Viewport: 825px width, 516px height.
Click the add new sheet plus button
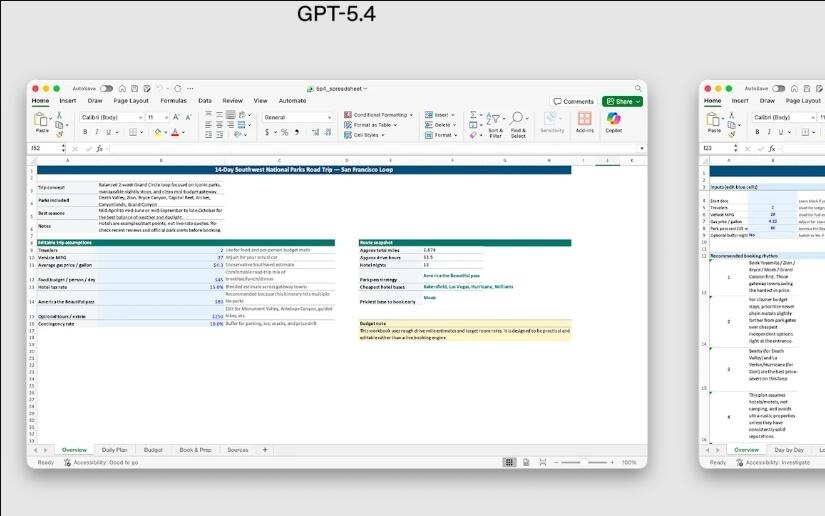tap(265, 450)
